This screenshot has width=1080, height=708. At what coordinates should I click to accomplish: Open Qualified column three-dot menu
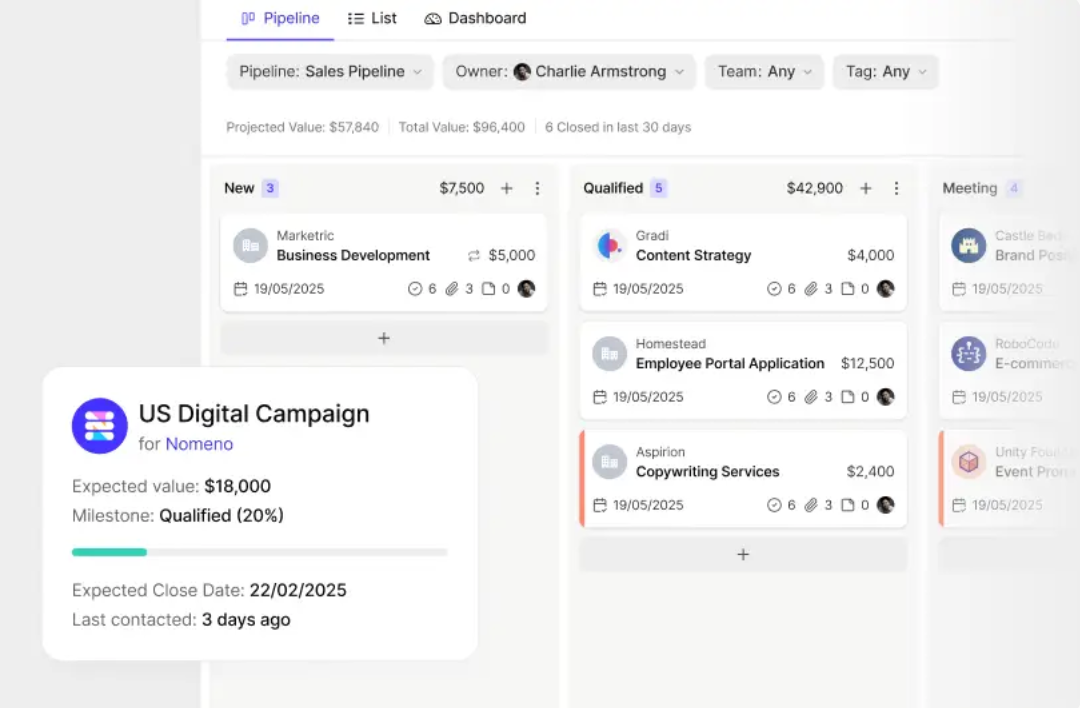tap(896, 188)
